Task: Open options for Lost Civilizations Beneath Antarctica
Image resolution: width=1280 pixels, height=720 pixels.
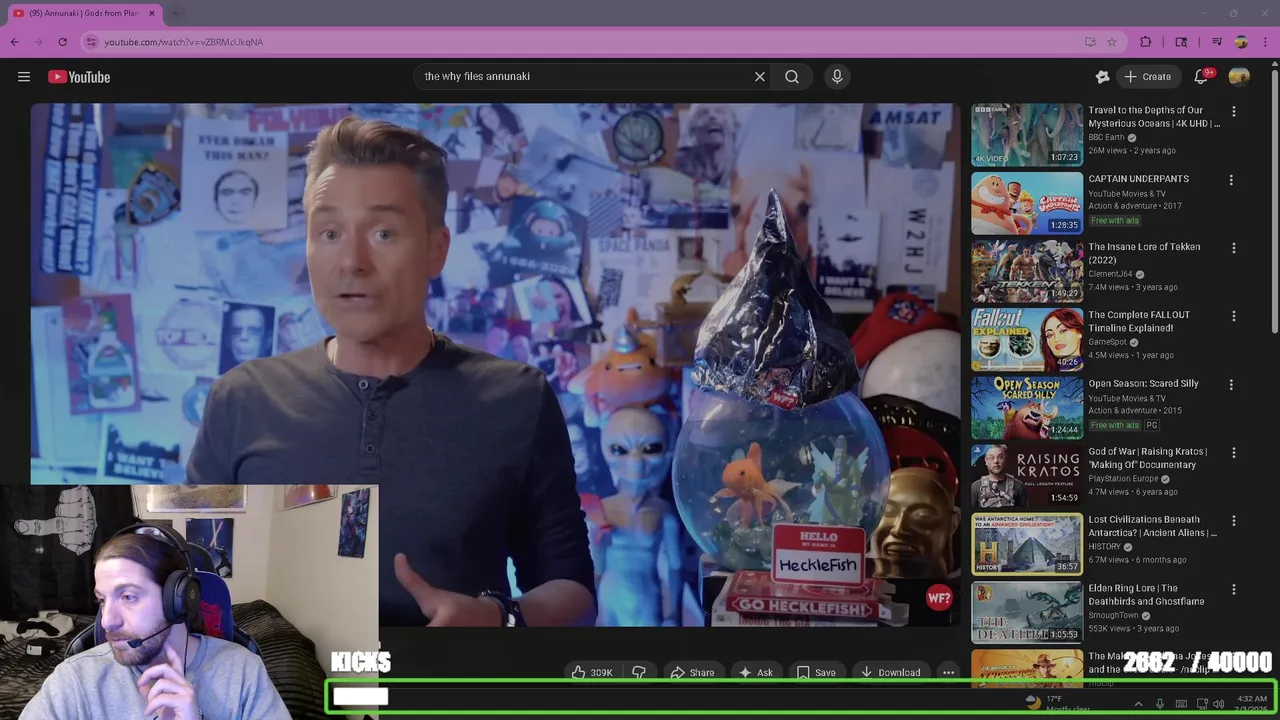Action: click(x=1233, y=521)
